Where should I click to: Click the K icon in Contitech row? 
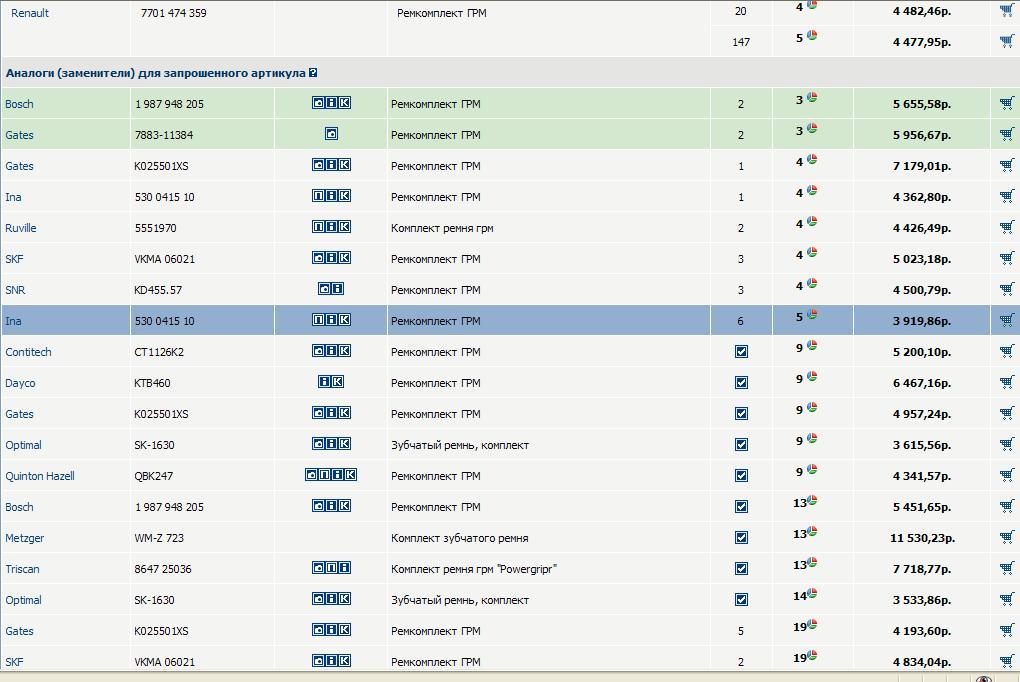click(344, 351)
